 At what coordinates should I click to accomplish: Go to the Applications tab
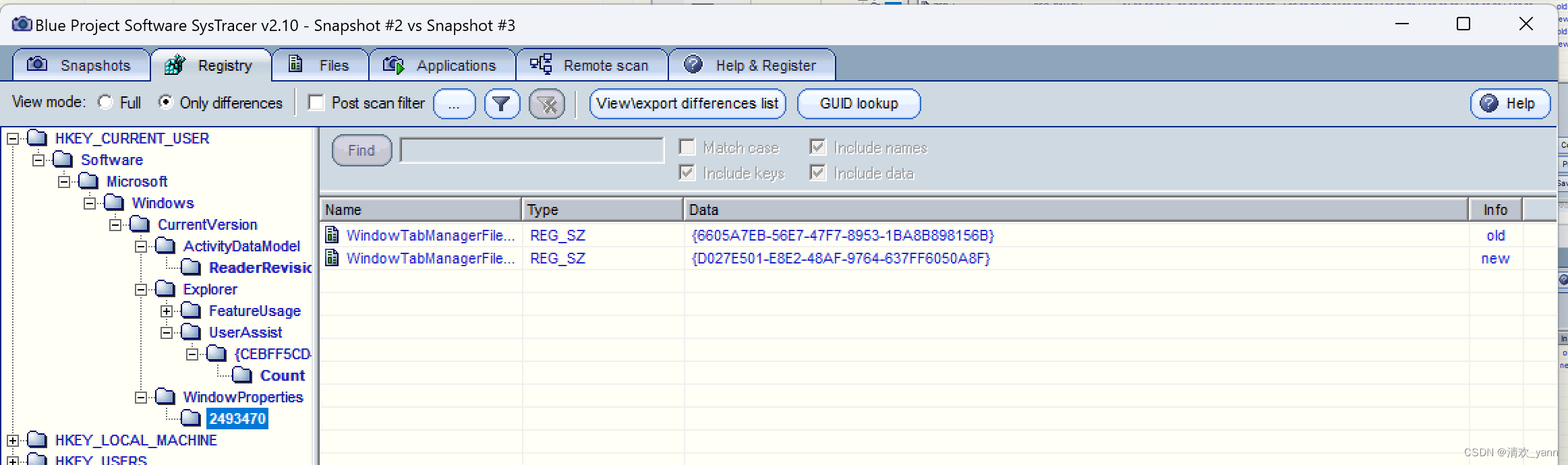(442, 65)
